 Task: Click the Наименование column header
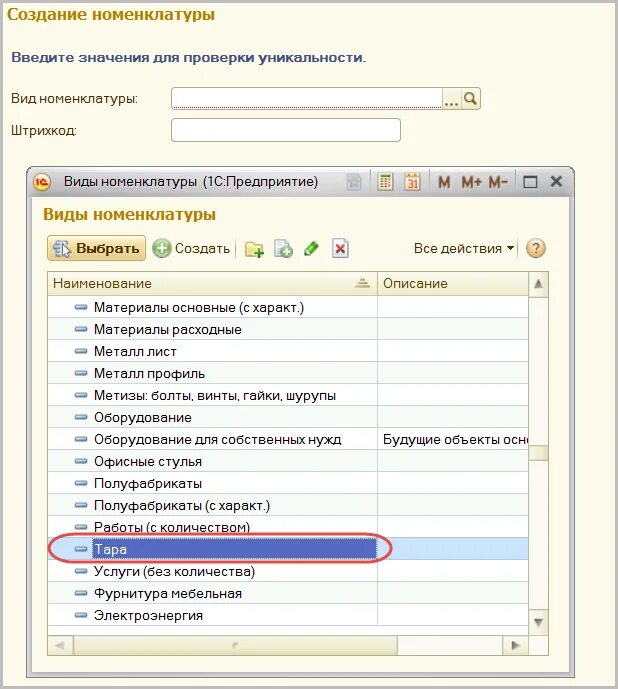(212, 283)
